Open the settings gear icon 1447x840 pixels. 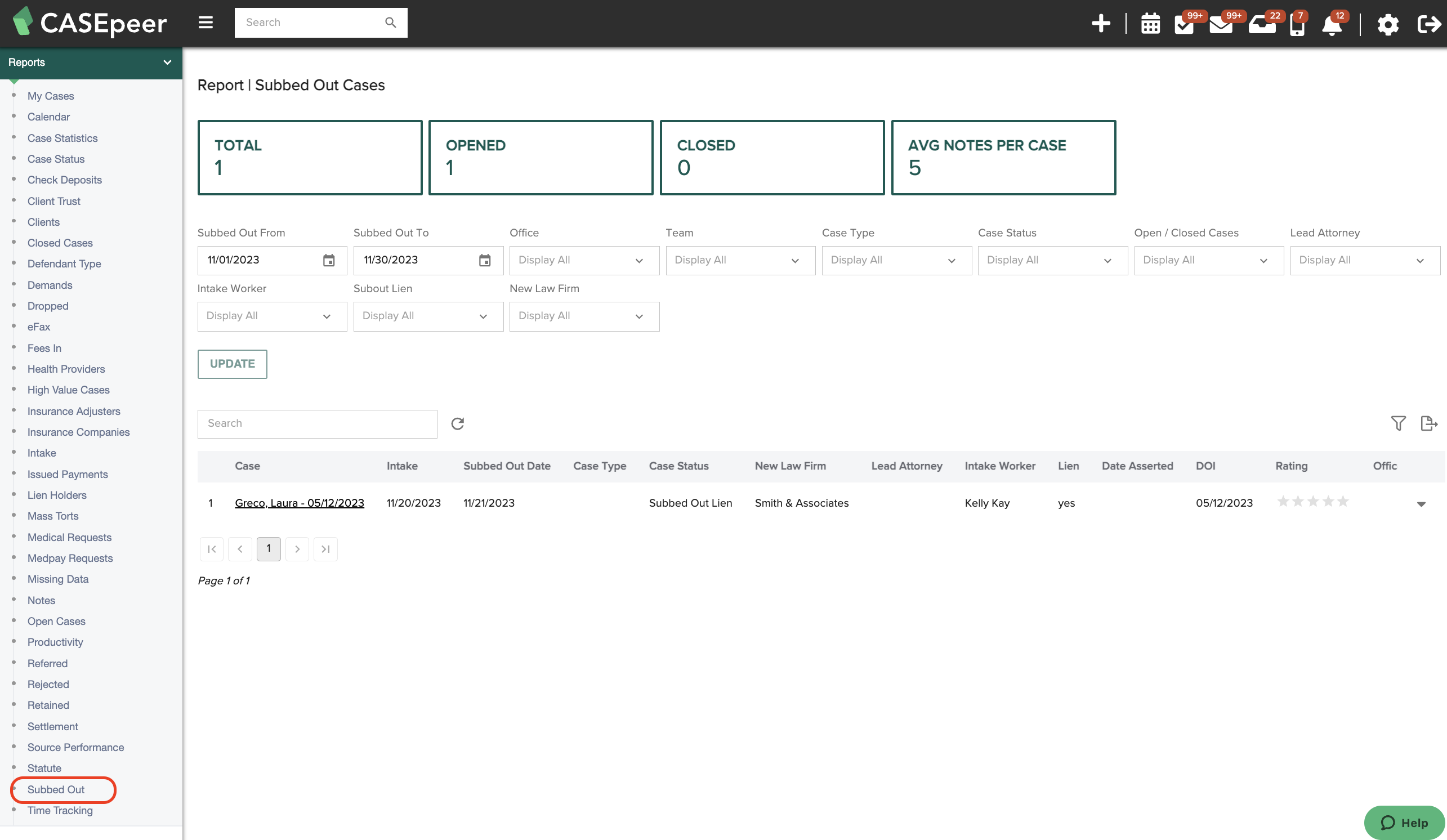[x=1388, y=25]
